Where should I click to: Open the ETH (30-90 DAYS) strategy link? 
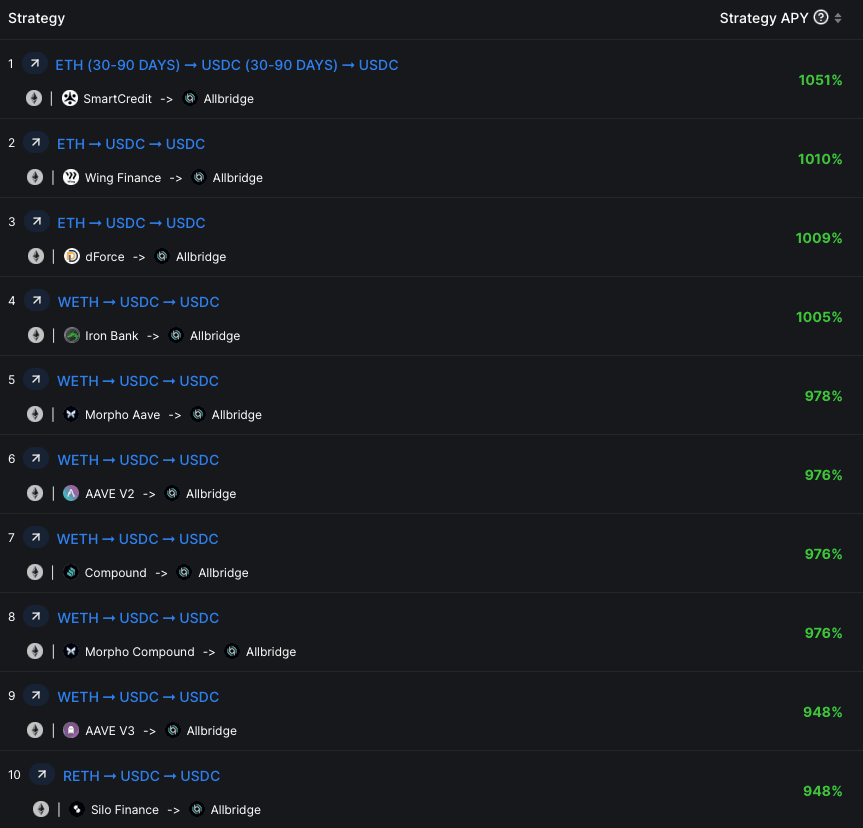(x=226, y=65)
